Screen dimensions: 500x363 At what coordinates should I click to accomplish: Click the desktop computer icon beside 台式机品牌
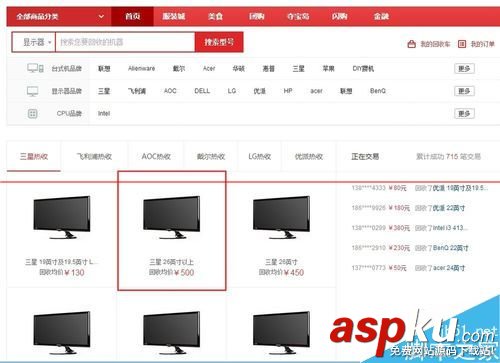pyautogui.click(x=35, y=68)
